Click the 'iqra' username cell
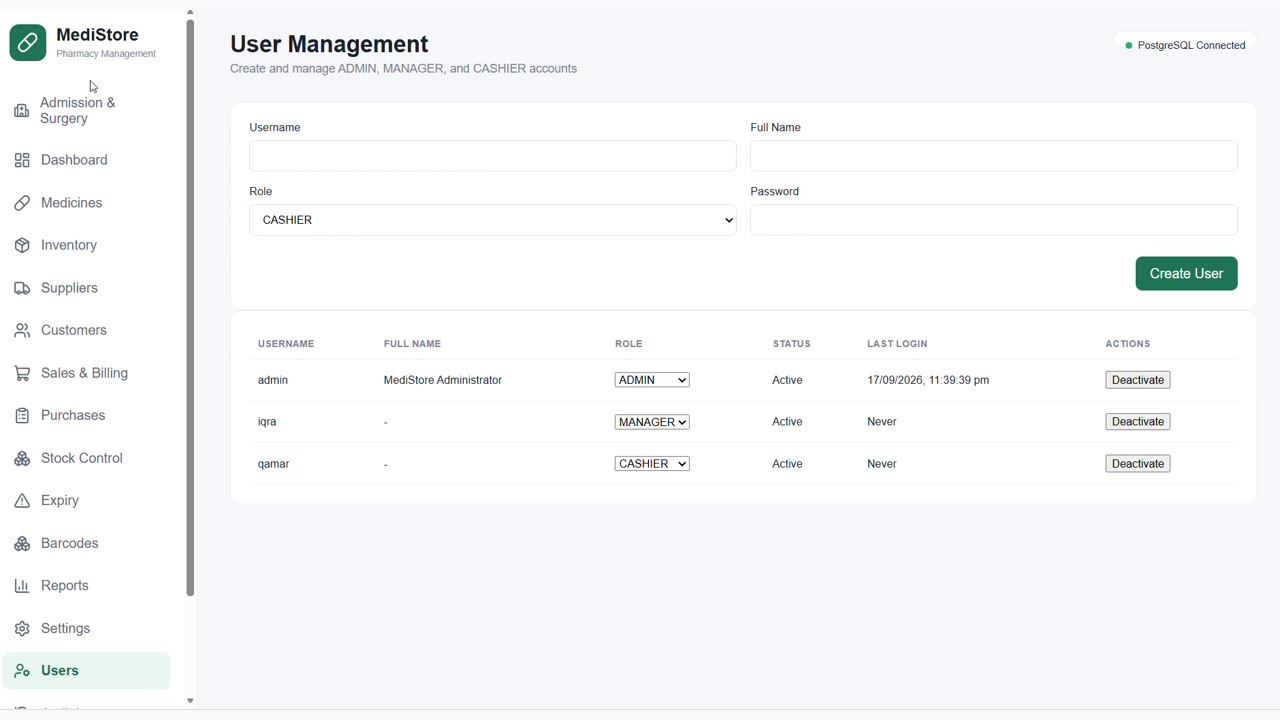 pyautogui.click(x=267, y=422)
